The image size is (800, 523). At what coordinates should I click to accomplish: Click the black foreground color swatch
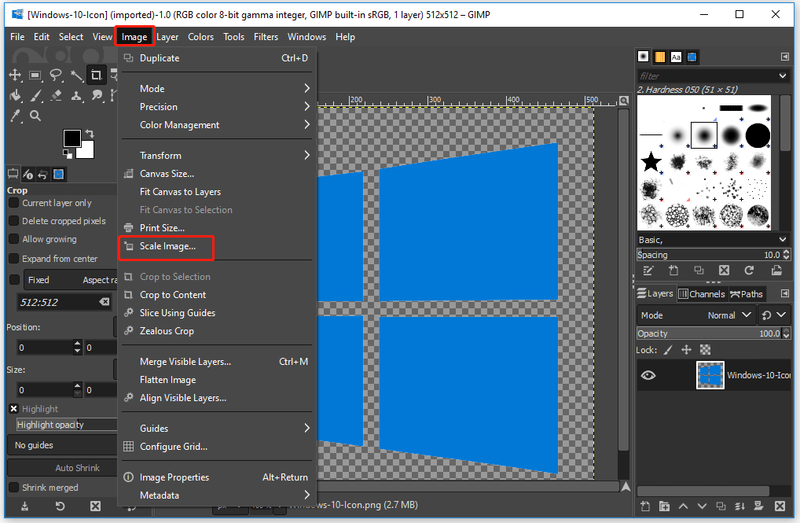pyautogui.click(x=72, y=138)
